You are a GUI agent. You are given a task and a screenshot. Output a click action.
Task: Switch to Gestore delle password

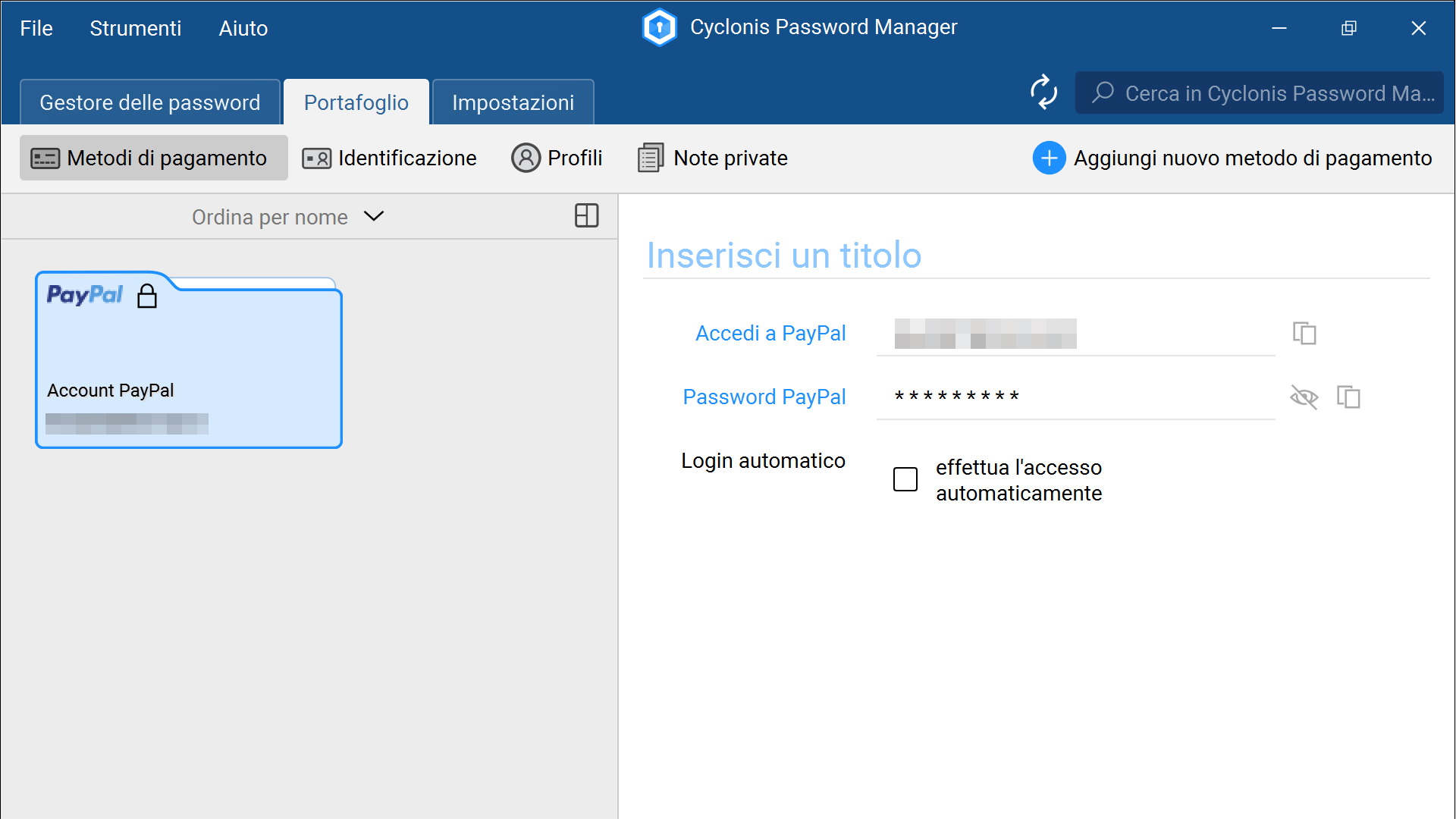point(149,102)
